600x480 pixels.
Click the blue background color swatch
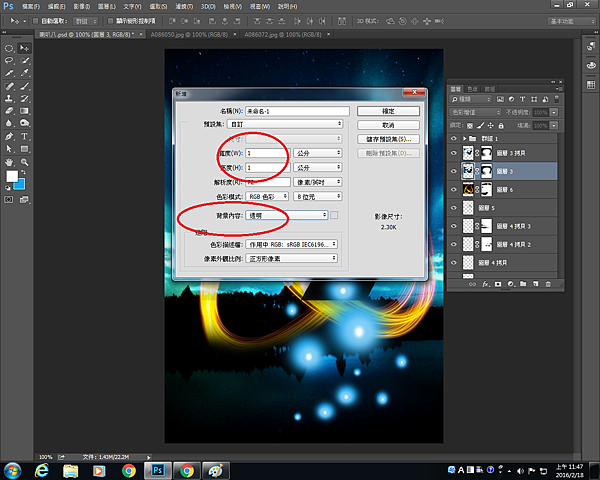point(17,182)
